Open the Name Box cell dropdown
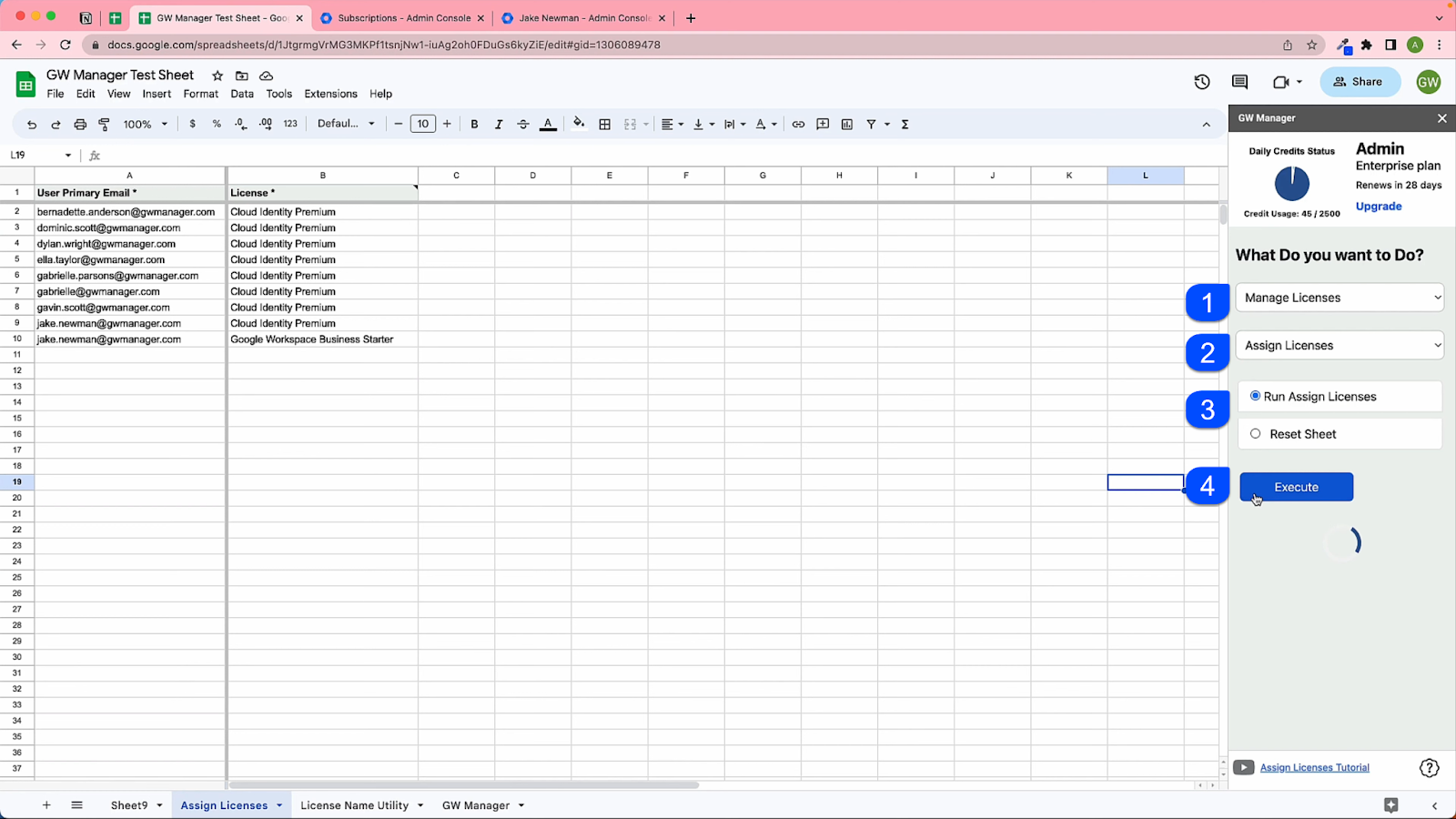1456x819 pixels. pos(67,156)
